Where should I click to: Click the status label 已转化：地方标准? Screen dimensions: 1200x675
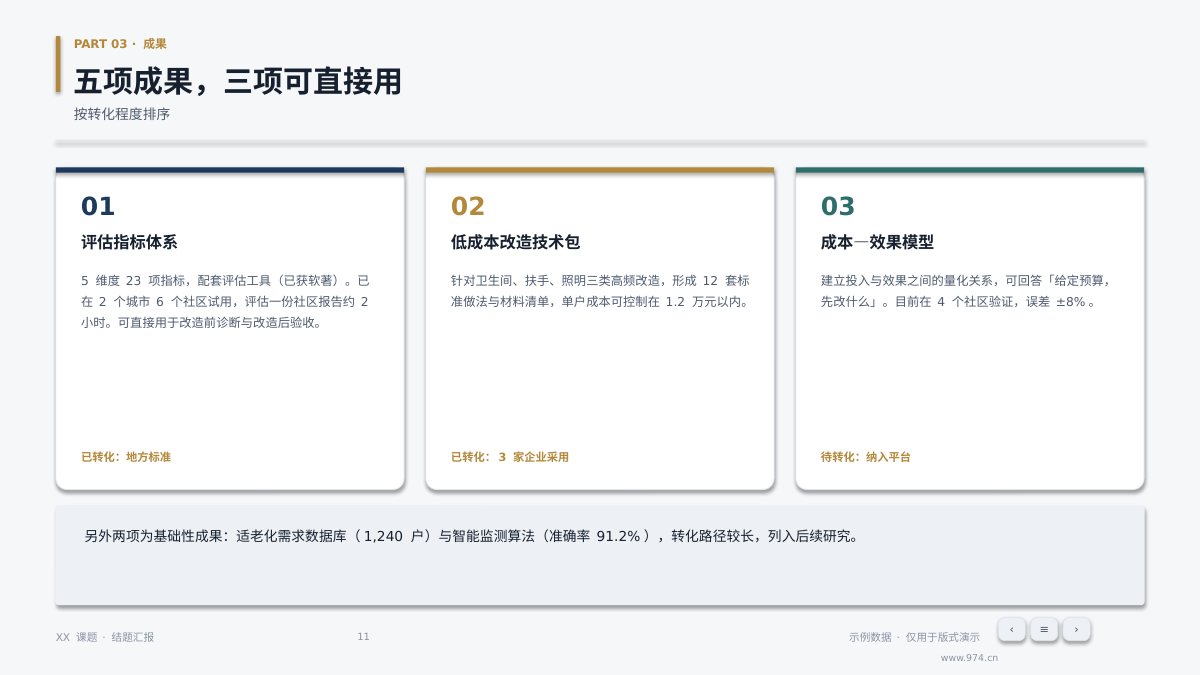point(126,457)
